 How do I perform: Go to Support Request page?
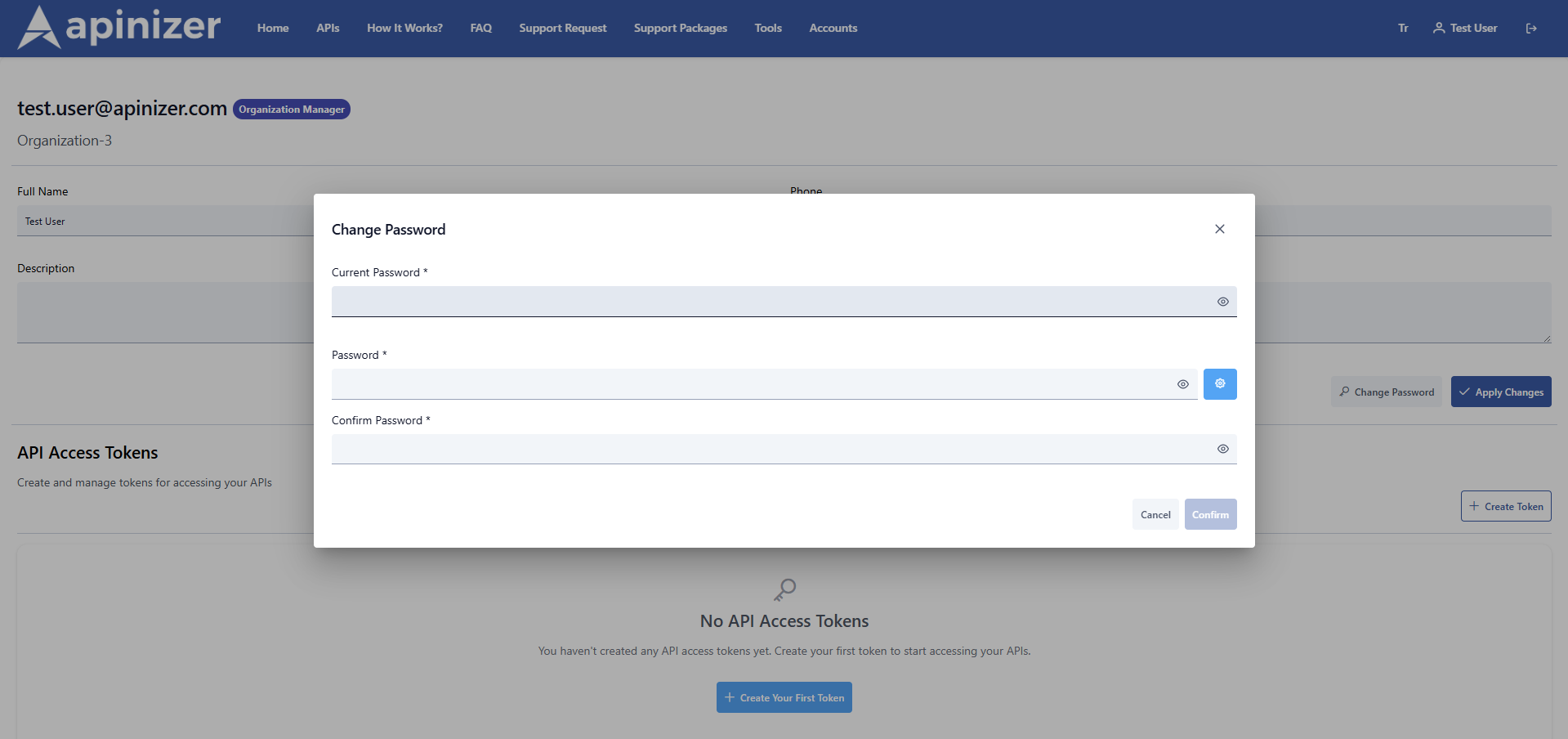[x=562, y=29]
